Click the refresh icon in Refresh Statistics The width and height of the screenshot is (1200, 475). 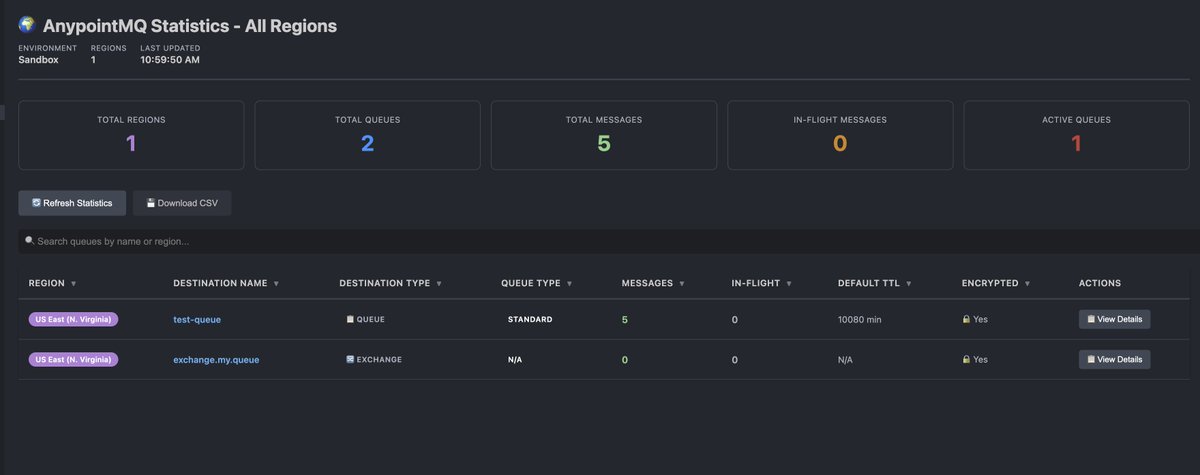click(x=36, y=203)
